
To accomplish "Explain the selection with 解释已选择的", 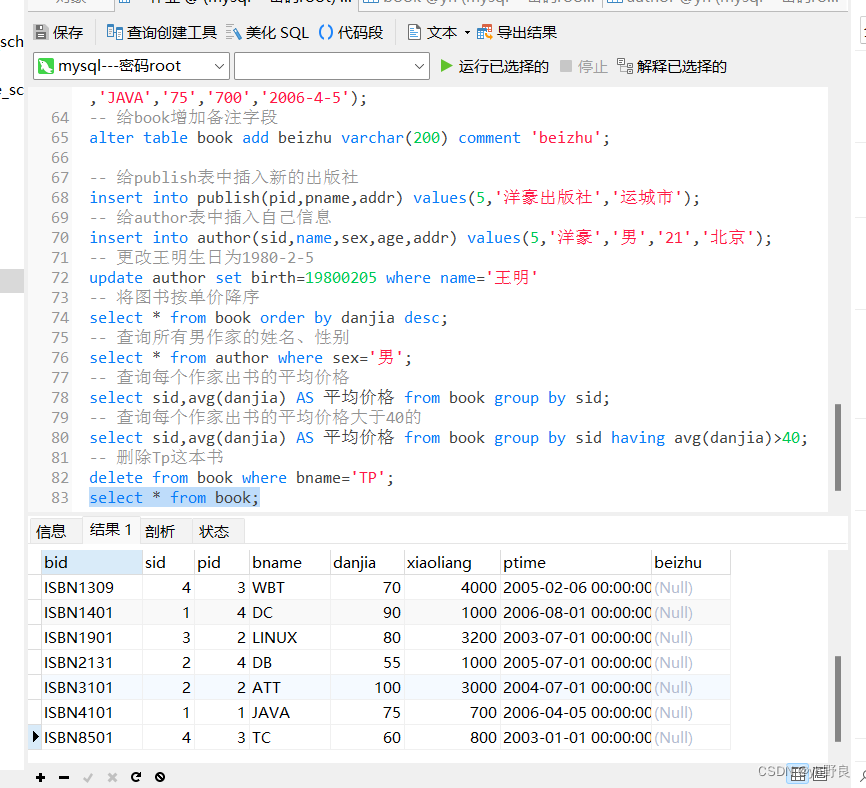I will click(x=672, y=66).
